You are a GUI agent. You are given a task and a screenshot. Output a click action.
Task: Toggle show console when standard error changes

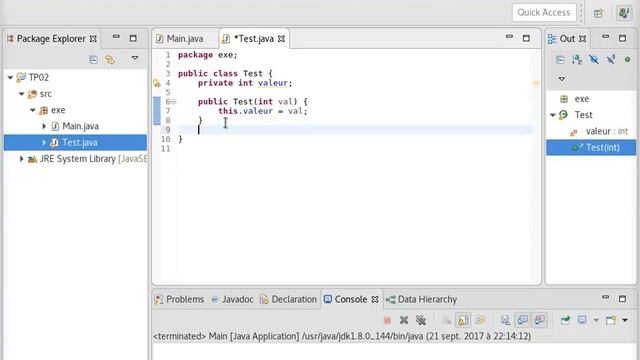coord(540,320)
